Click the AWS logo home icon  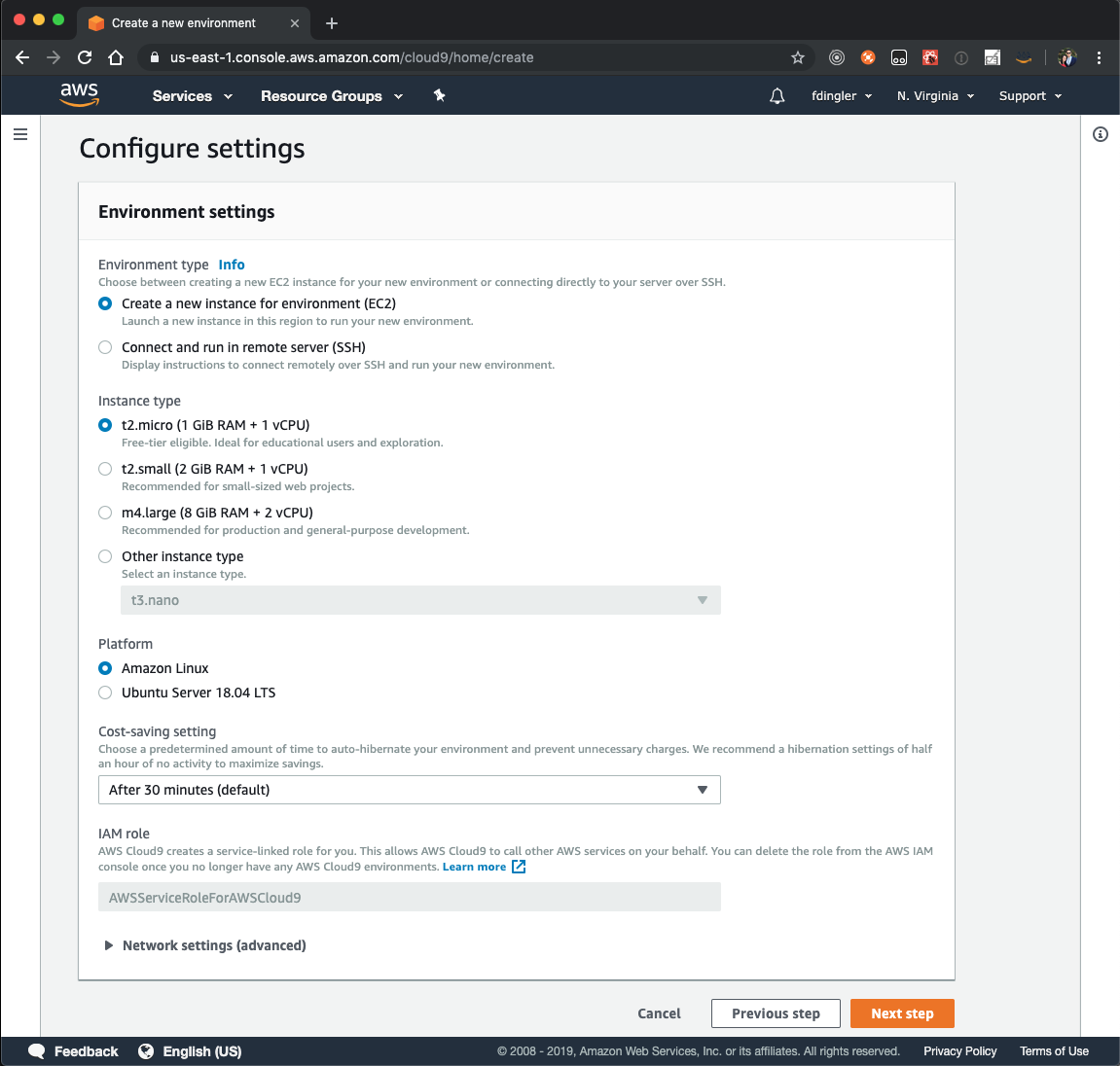(79, 95)
